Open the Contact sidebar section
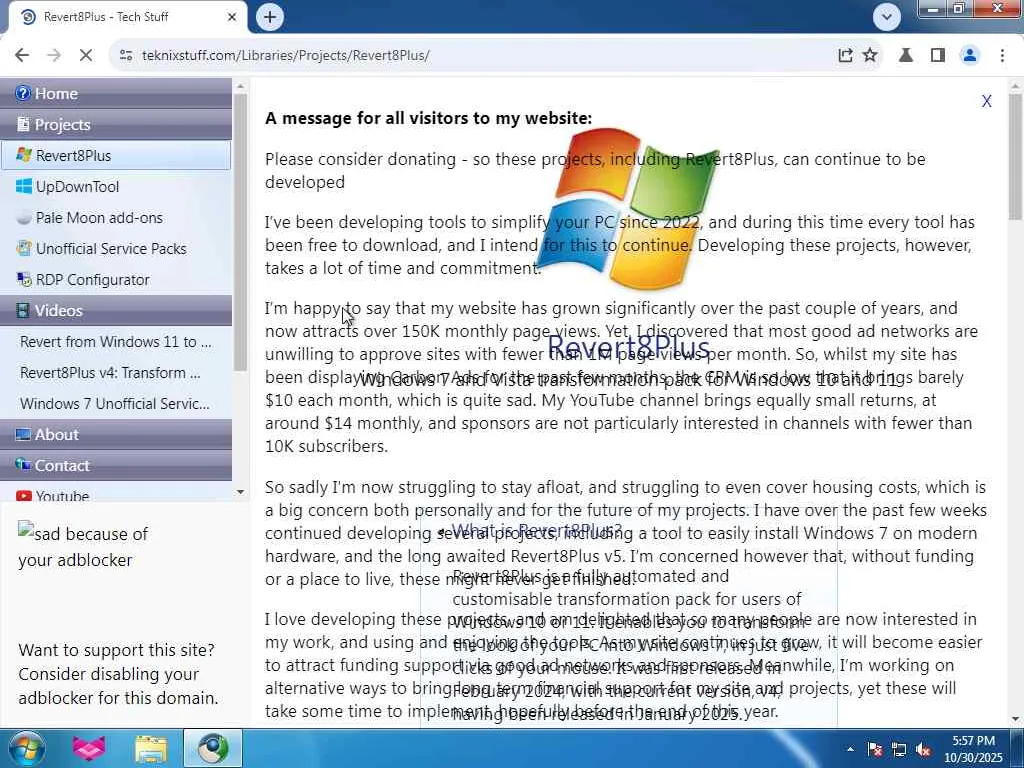This screenshot has width=1024, height=768. (116, 466)
